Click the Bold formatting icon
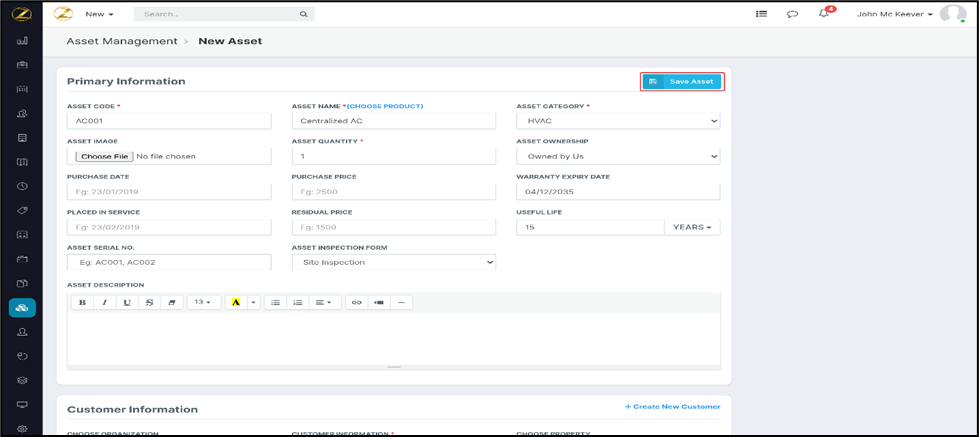This screenshot has height=437, width=979. pyautogui.click(x=82, y=302)
